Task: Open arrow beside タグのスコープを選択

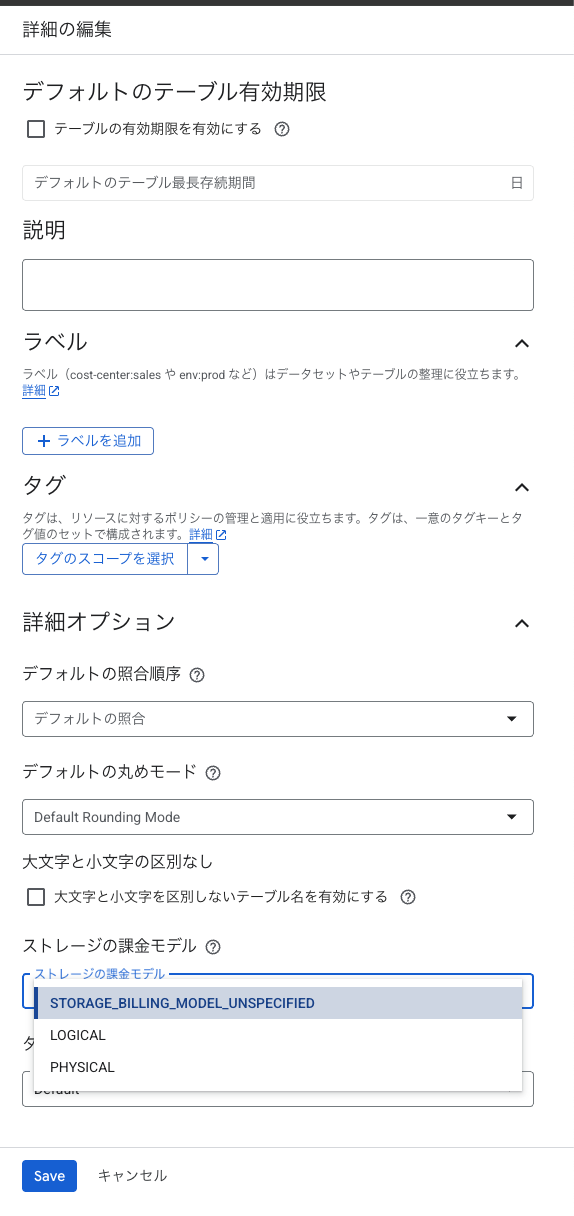Action: [x=203, y=559]
